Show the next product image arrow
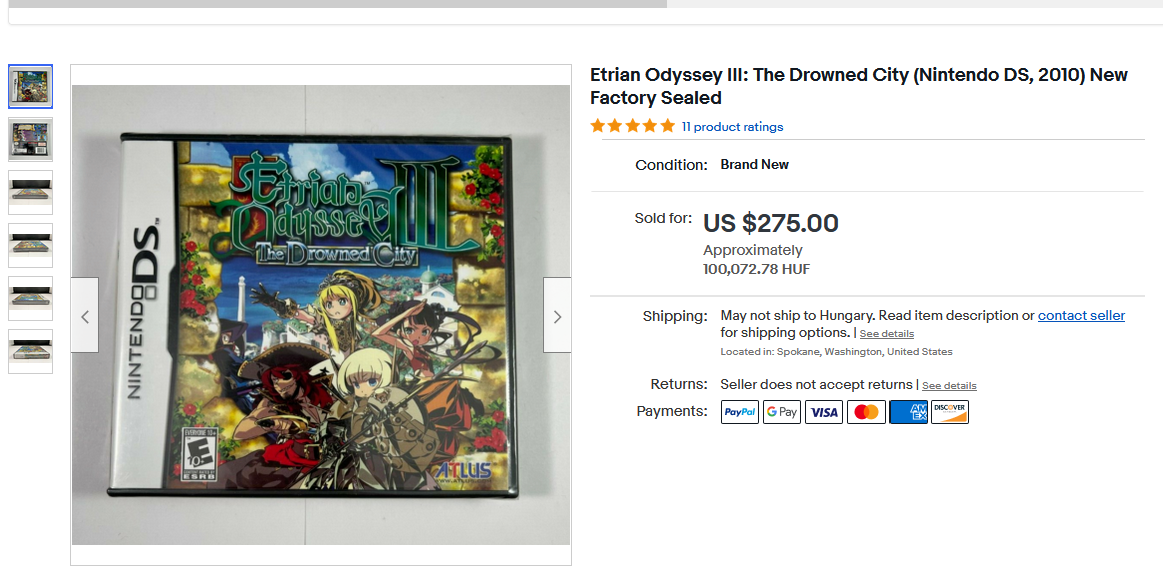This screenshot has height=579, width=1163. pos(557,316)
